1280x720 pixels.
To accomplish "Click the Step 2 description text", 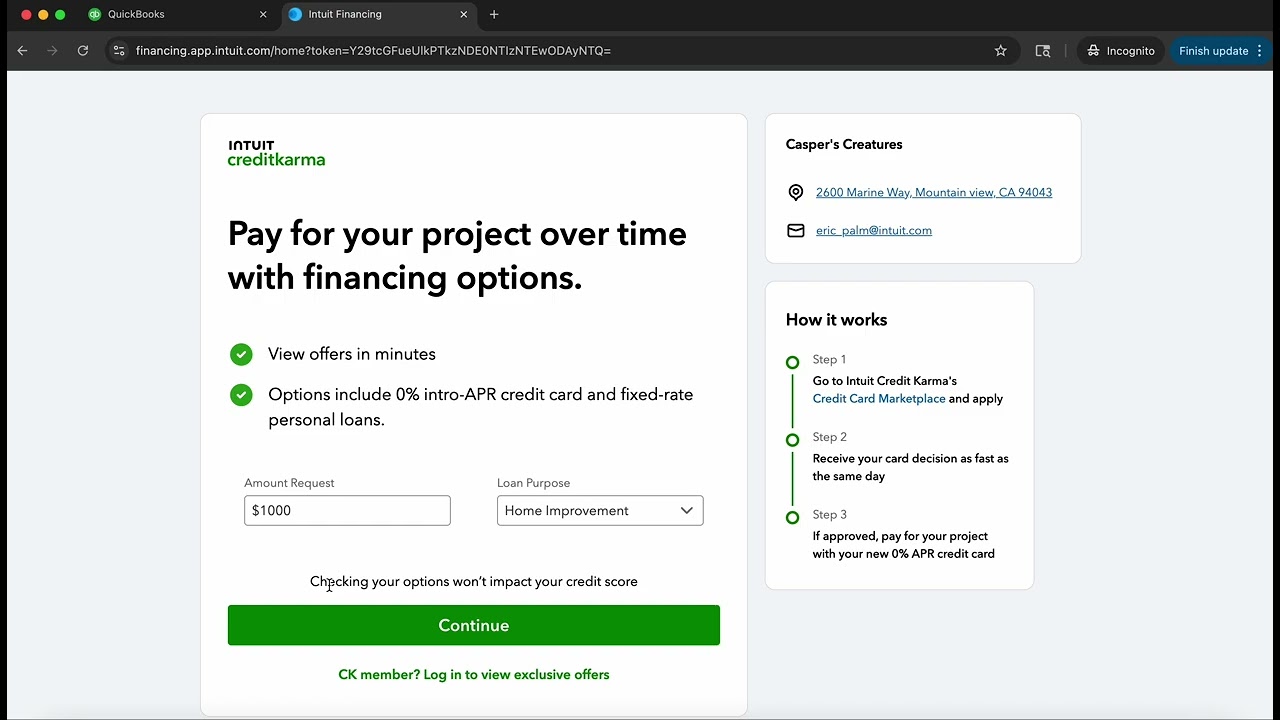I will click(911, 468).
